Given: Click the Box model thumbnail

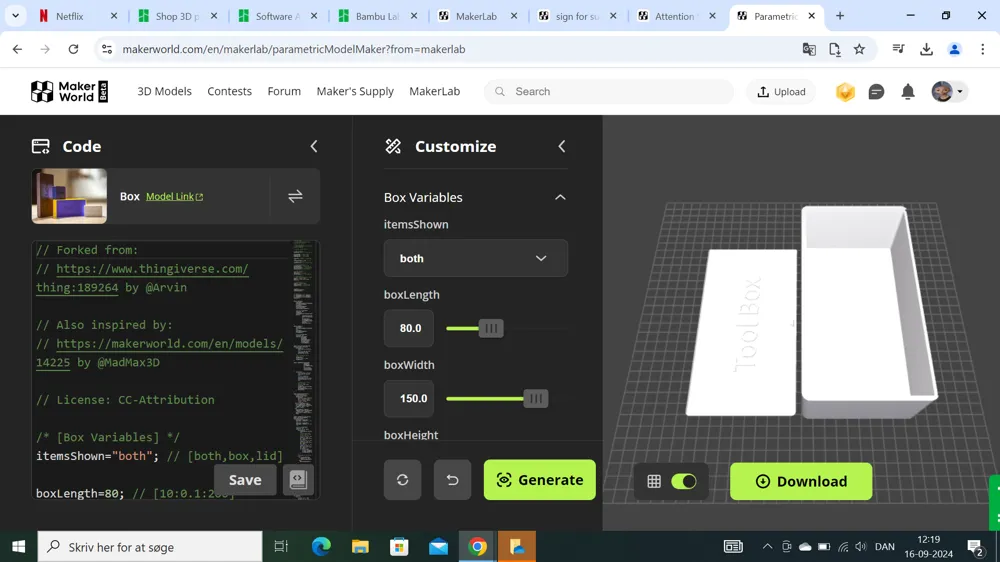Looking at the screenshot, I should coord(70,196).
